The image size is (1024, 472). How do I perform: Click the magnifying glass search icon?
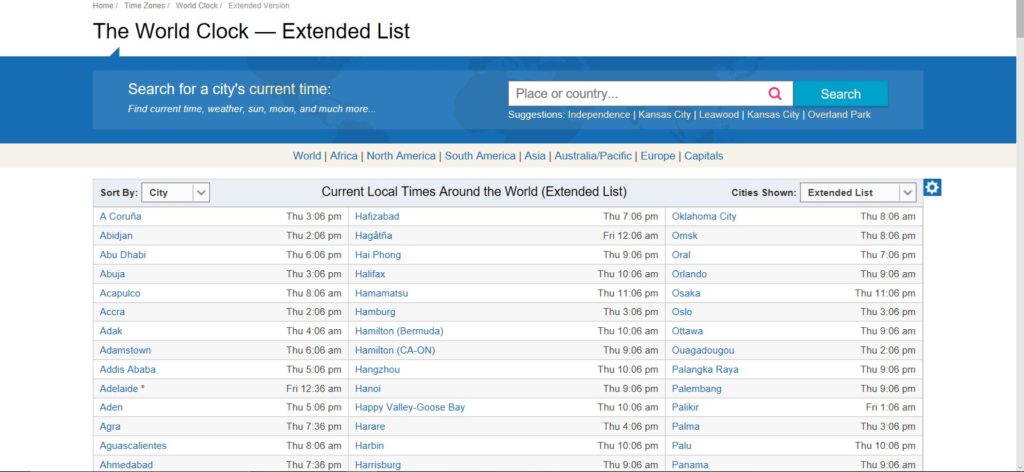tap(774, 94)
